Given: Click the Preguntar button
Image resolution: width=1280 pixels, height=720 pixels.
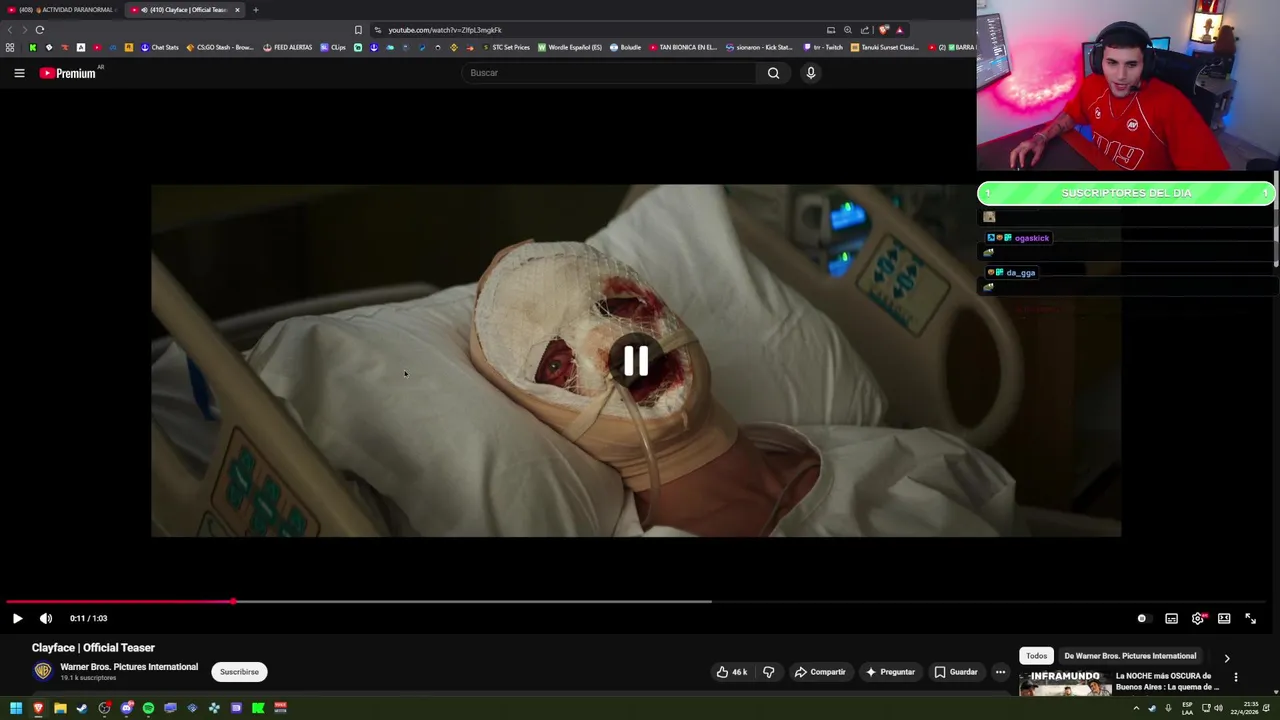Looking at the screenshot, I should point(890,672).
